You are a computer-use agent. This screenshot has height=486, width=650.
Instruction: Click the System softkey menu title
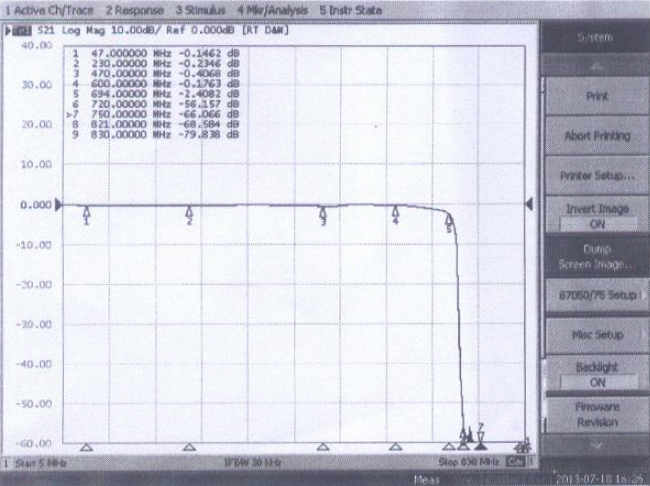[x=595, y=37]
